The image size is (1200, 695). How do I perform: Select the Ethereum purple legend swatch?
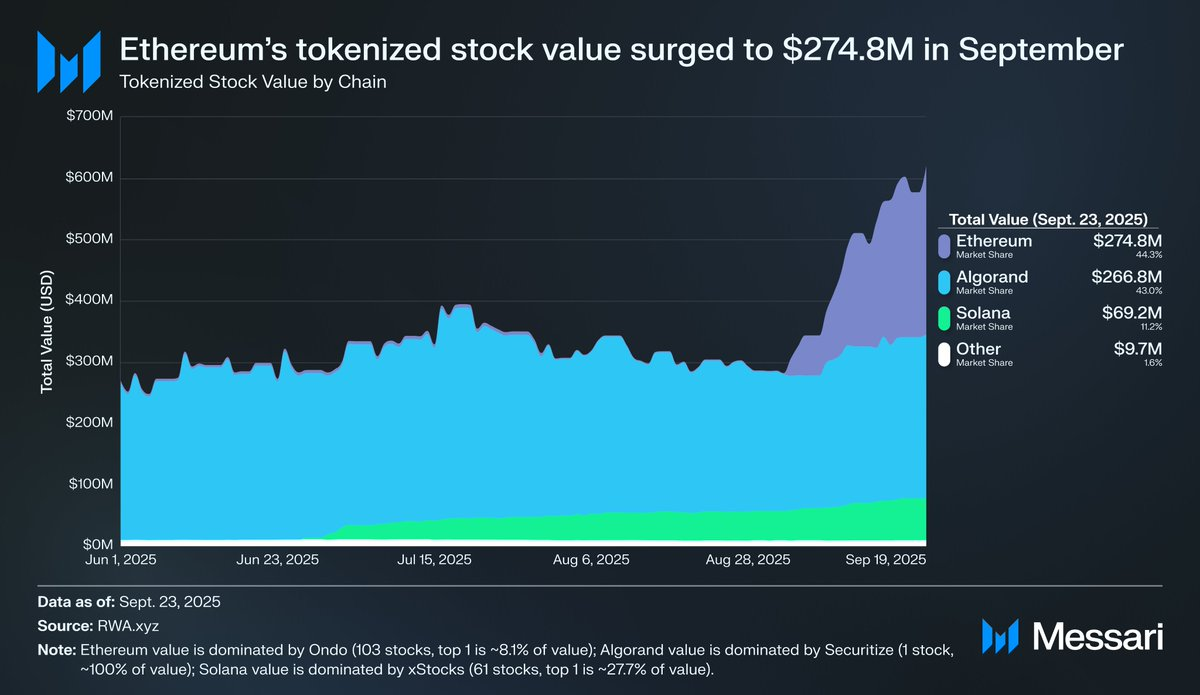click(x=944, y=246)
